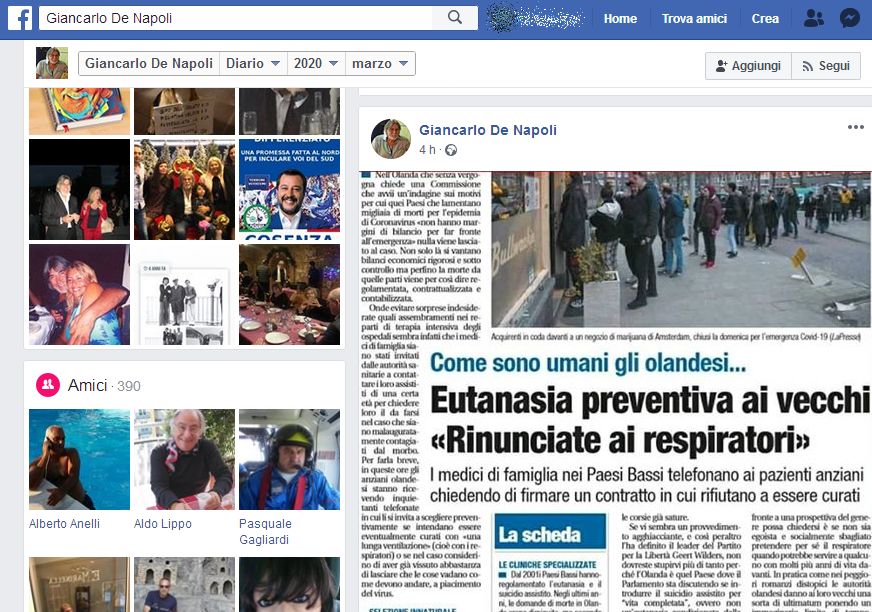
Task: Open the Christmas group photo with Santa
Action: pos(185,189)
